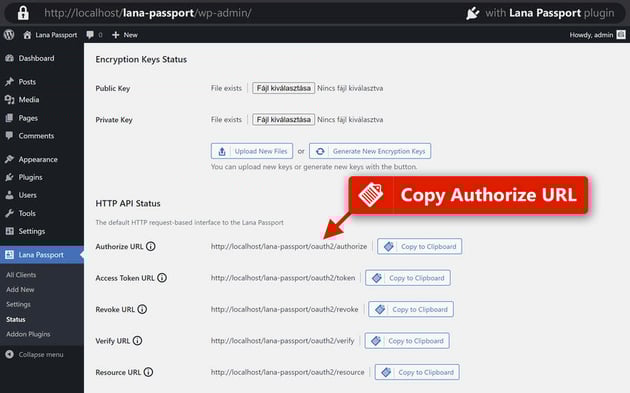The image size is (630, 393).
Task: Click the info icon beside Verify URL
Action: click(137, 341)
